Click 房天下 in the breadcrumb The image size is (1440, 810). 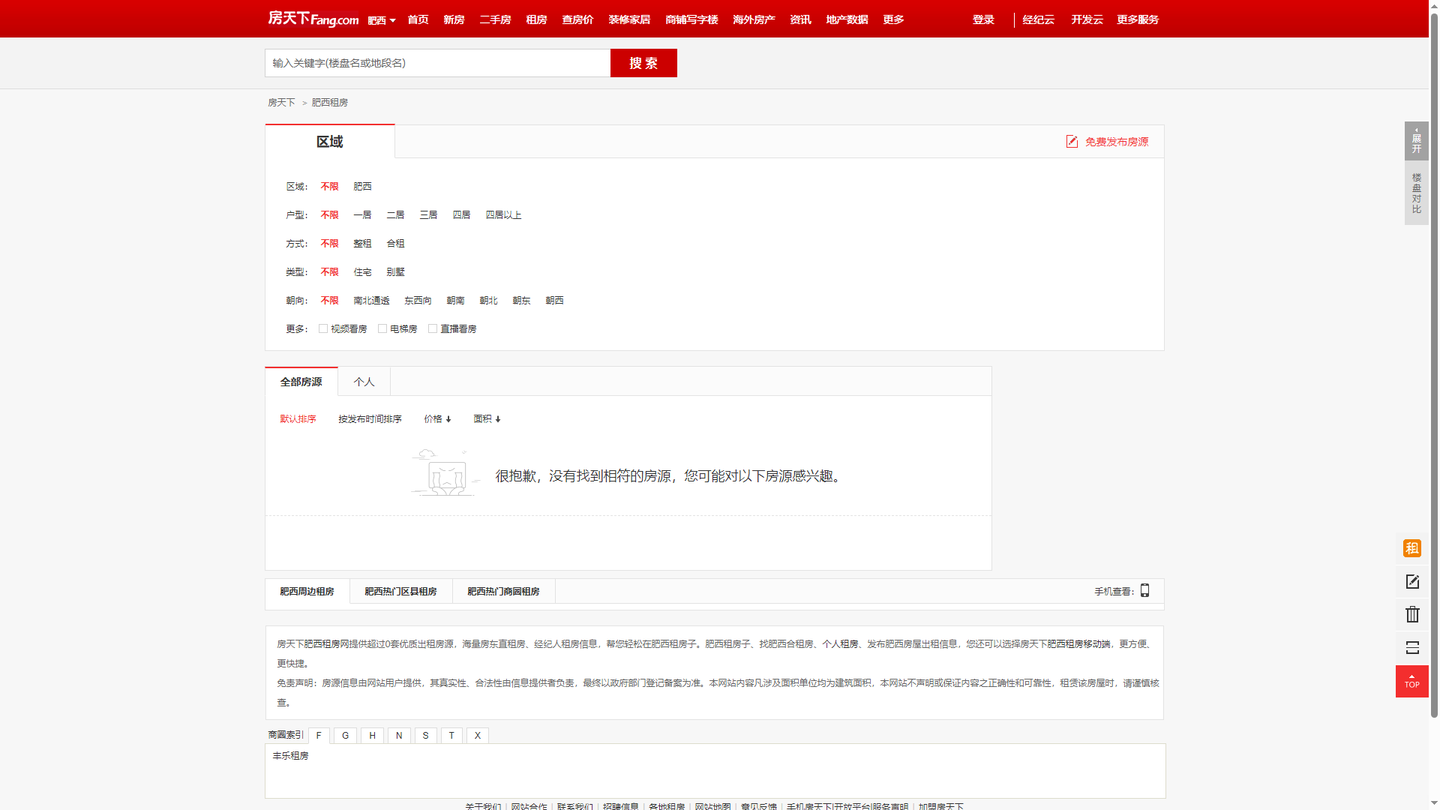pyautogui.click(x=281, y=103)
